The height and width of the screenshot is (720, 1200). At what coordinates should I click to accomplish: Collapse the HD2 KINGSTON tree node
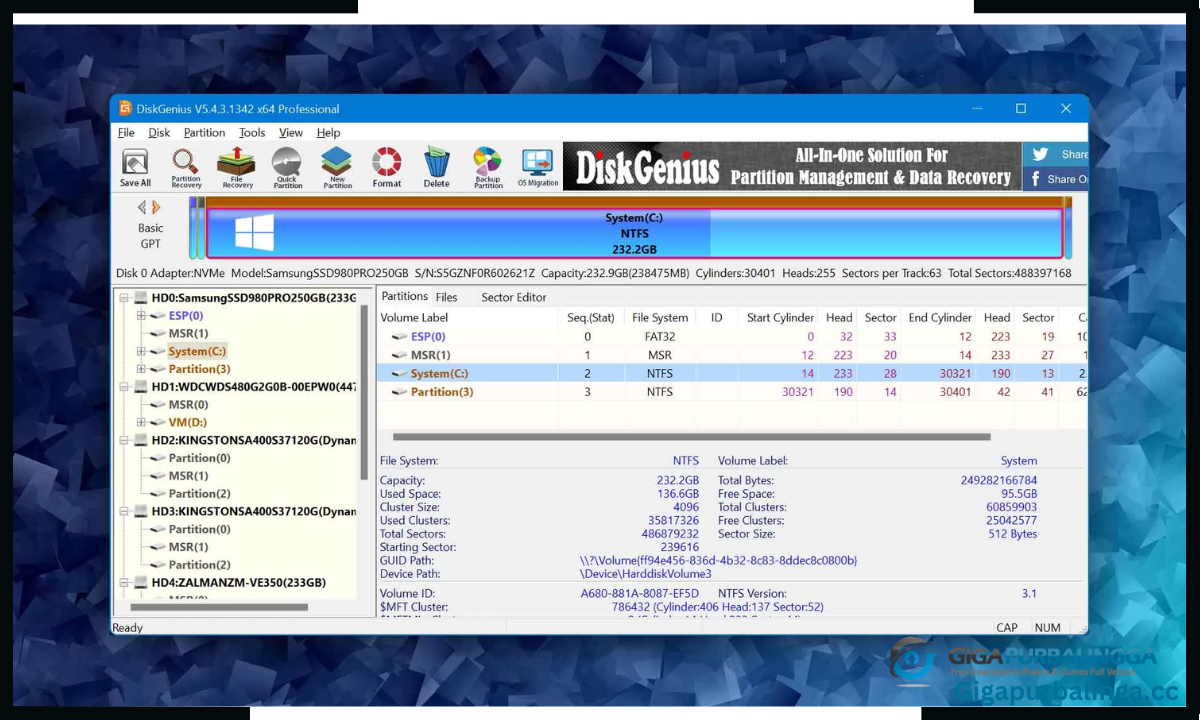124,440
